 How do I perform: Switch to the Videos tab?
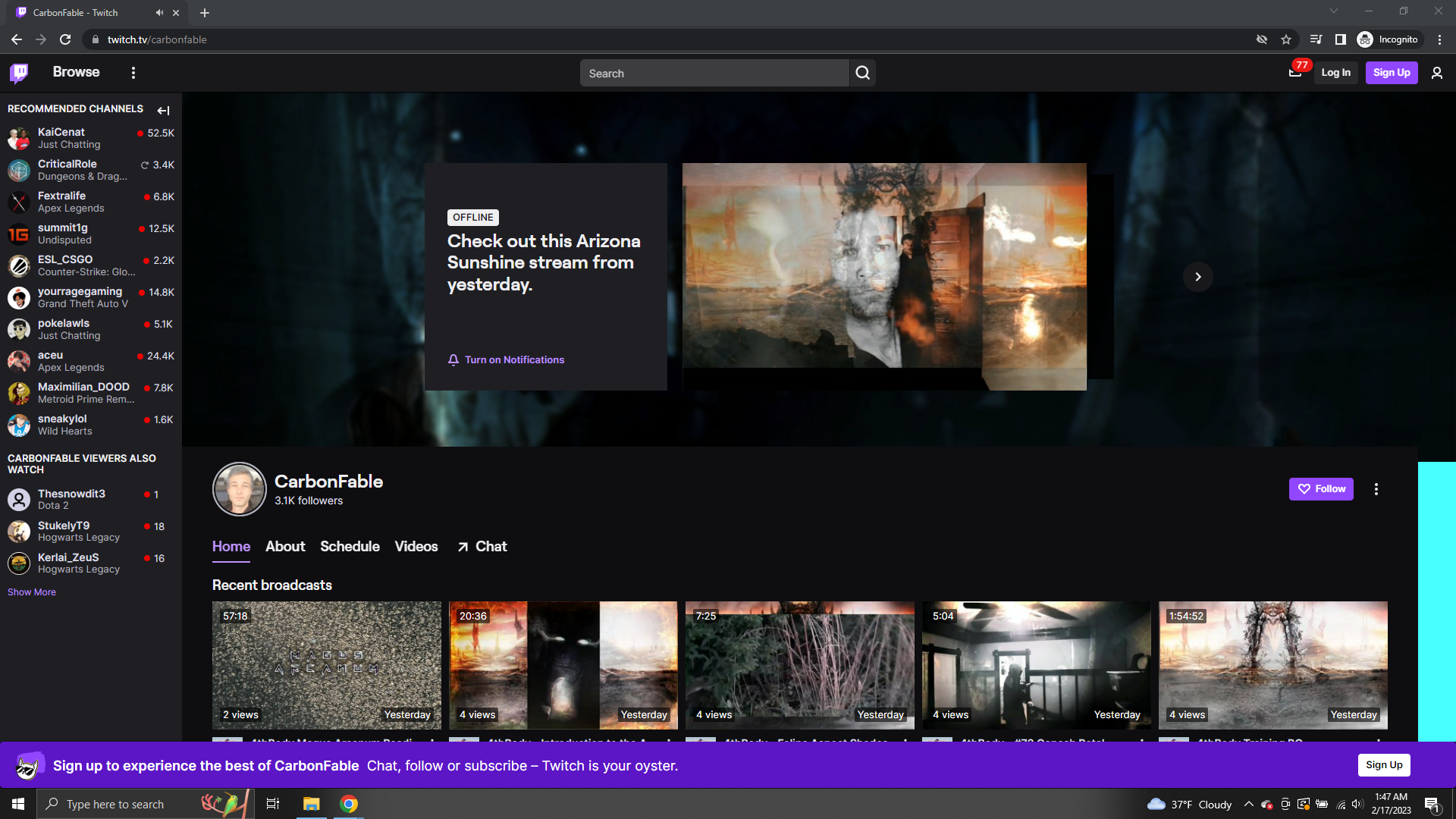[416, 547]
